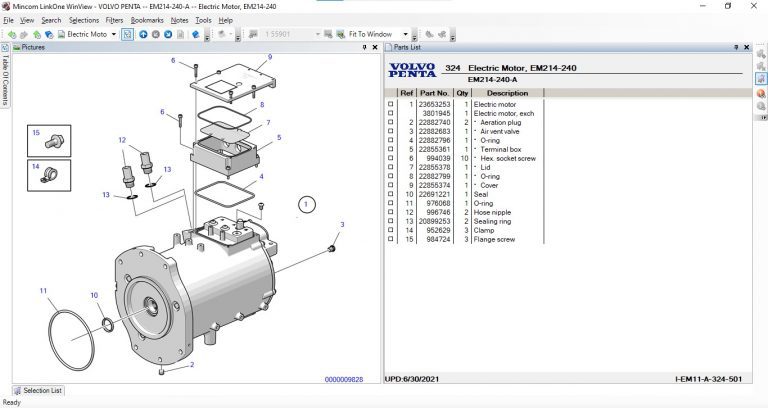Open the File menu

(x=8, y=21)
